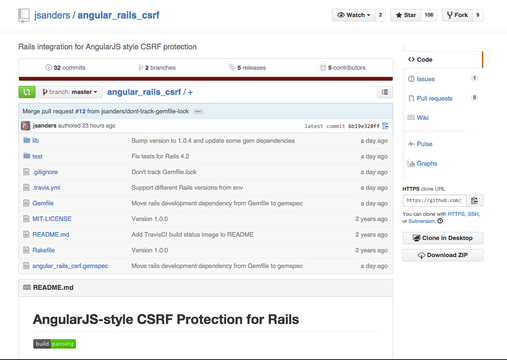Open the branch: master dropdown
Image resolution: width=507 pixels, height=360 pixels.
pyautogui.click(x=70, y=92)
